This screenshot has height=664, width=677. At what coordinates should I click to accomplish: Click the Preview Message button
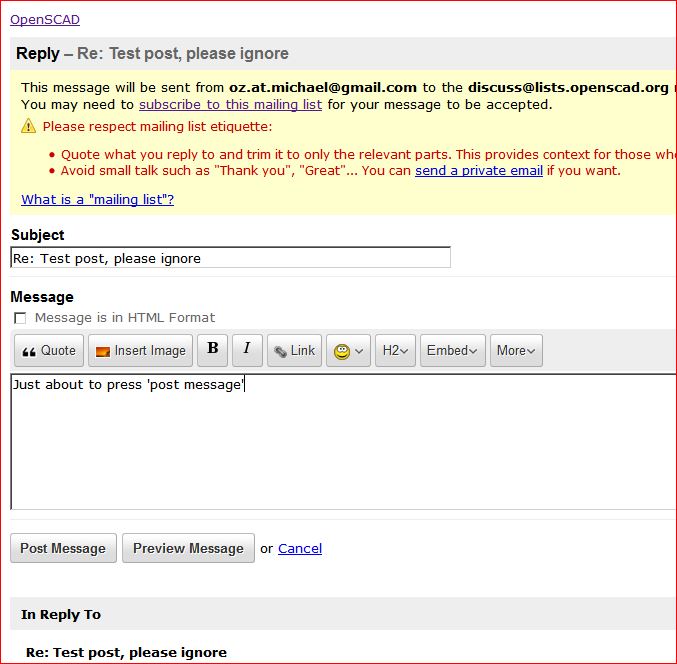point(188,548)
